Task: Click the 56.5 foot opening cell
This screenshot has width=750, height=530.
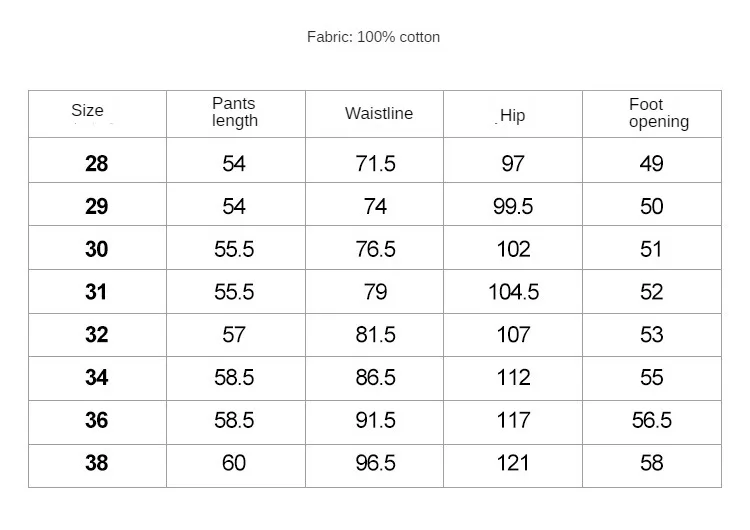Action: 651,421
